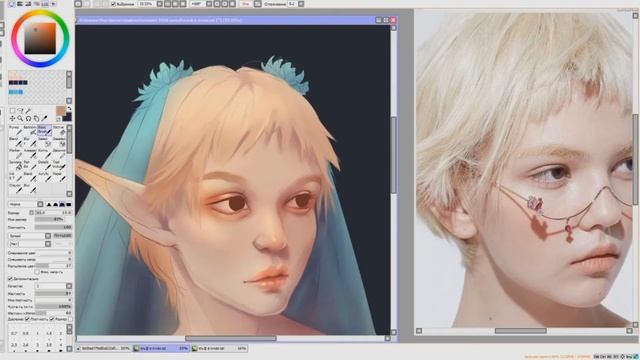This screenshot has height=360, width=640.
Task: Adjust the minimum size slider at 82%
Action: 53,220
